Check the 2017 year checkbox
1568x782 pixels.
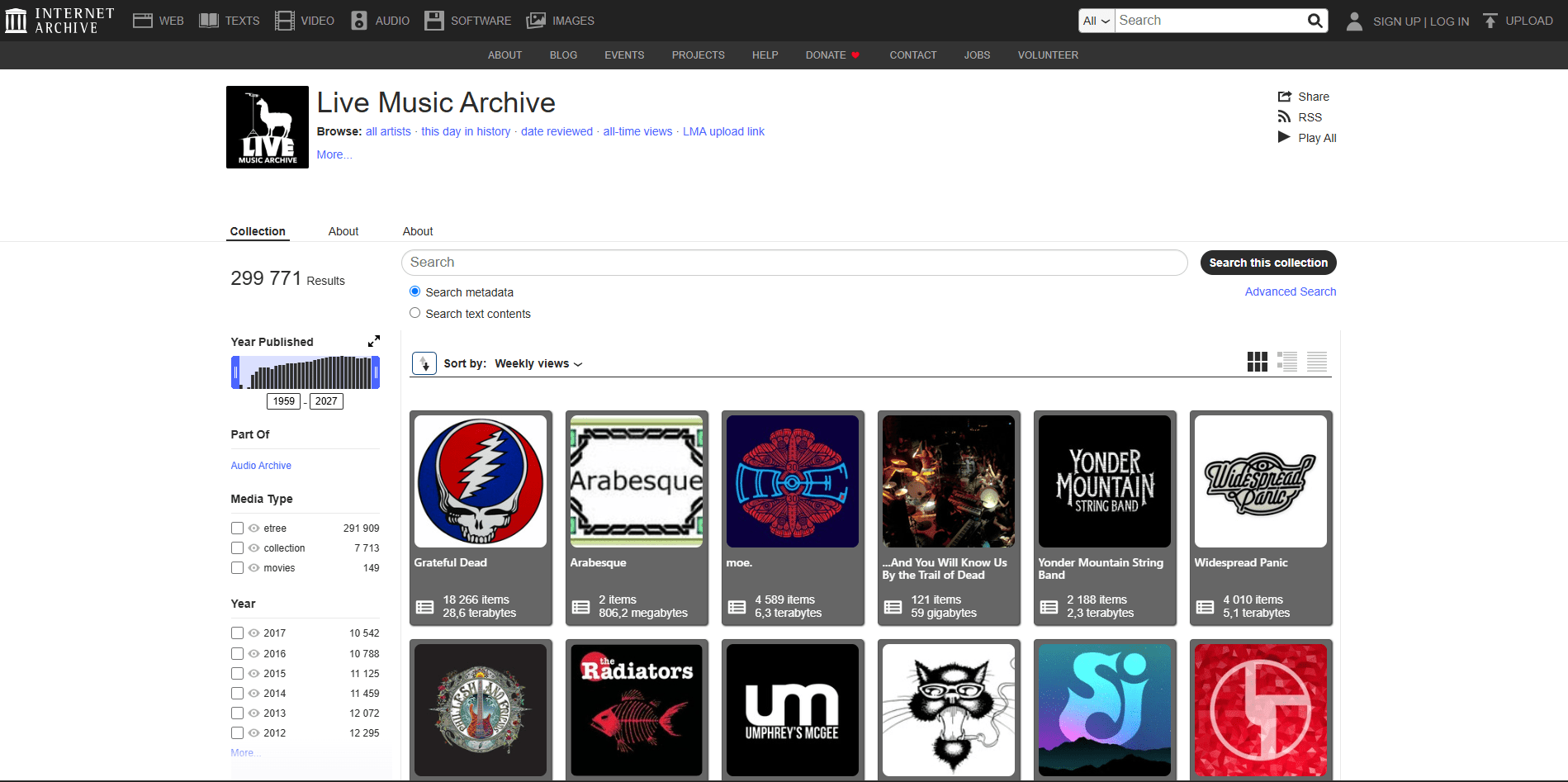point(238,633)
